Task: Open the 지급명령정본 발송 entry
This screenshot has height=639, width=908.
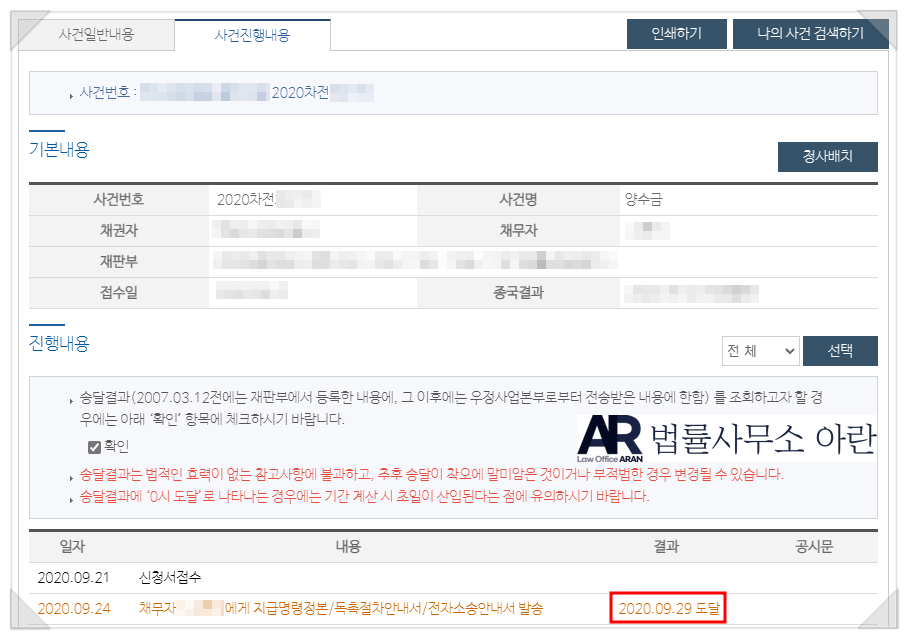Action: pyautogui.click(x=342, y=608)
